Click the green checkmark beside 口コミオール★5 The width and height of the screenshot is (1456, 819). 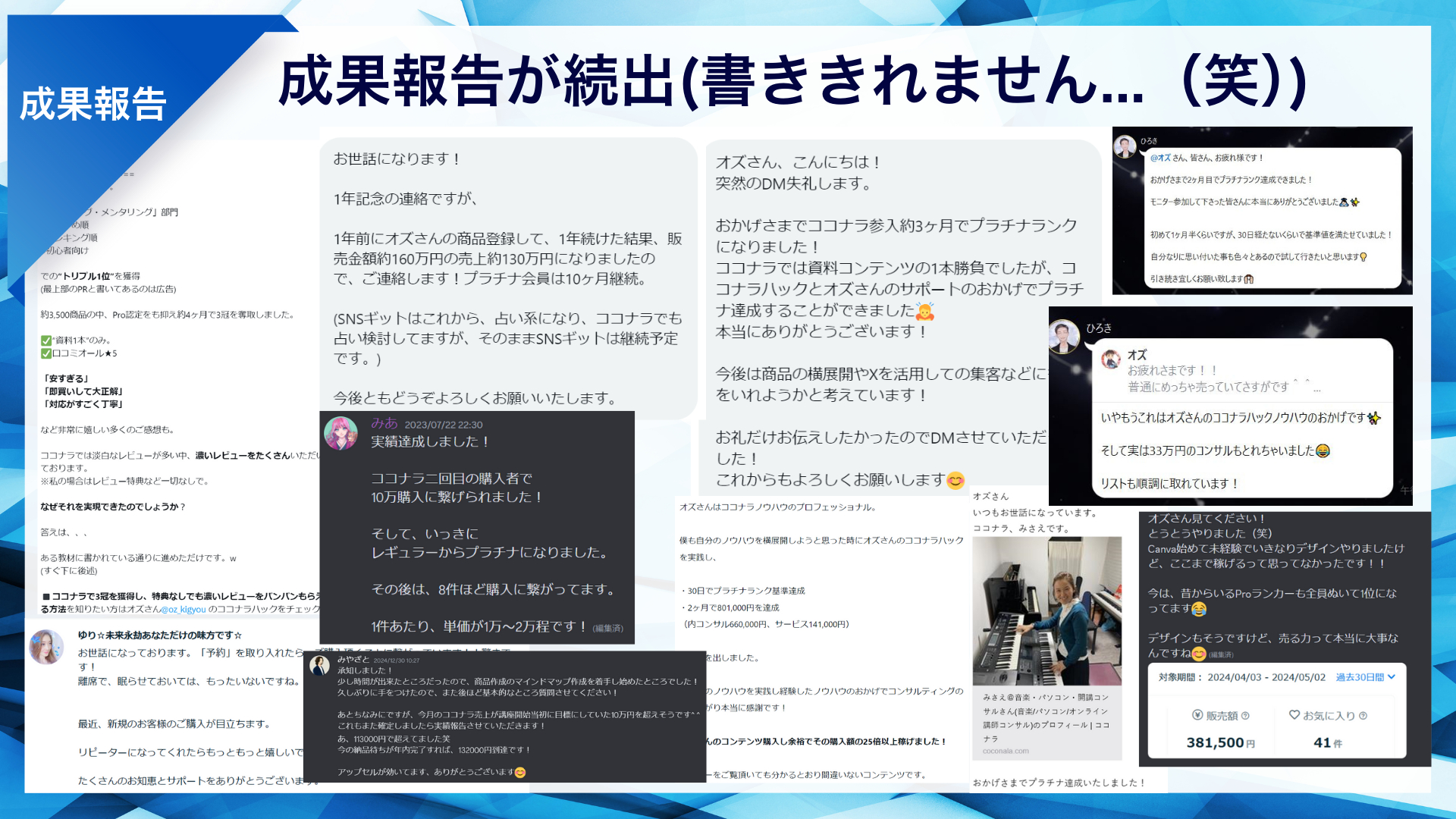point(45,353)
